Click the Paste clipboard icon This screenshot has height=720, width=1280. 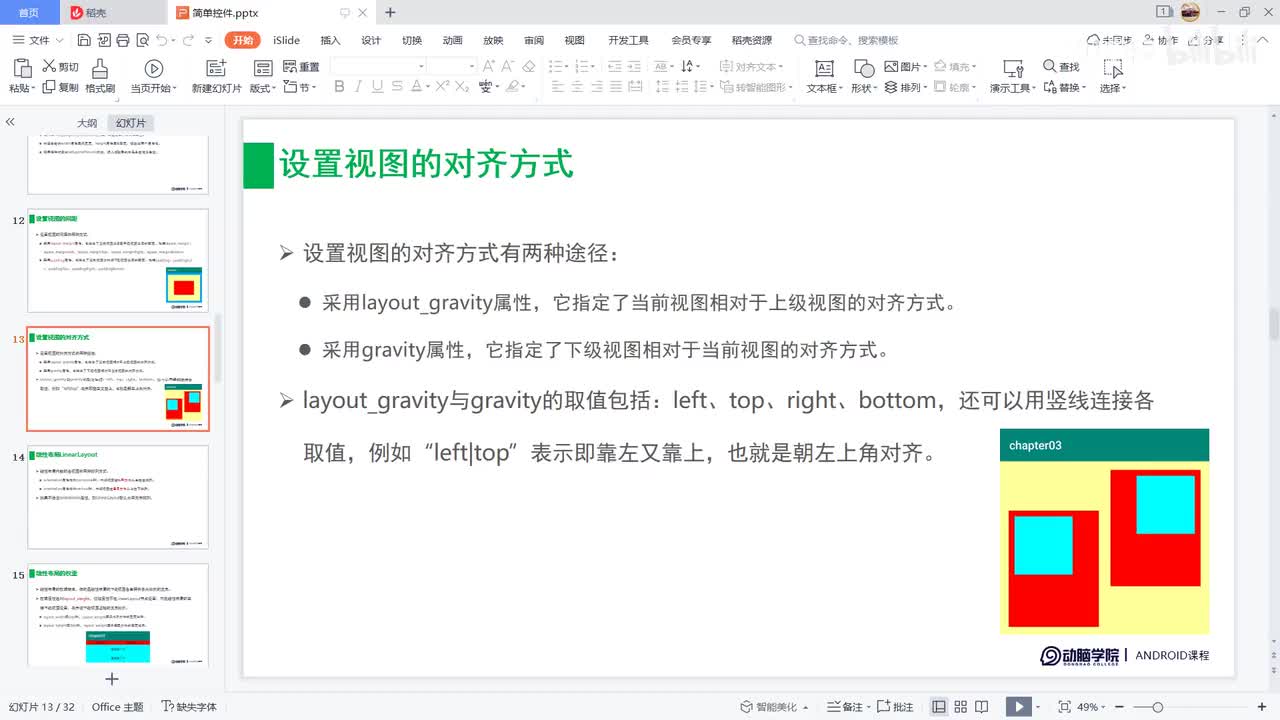click(x=22, y=68)
